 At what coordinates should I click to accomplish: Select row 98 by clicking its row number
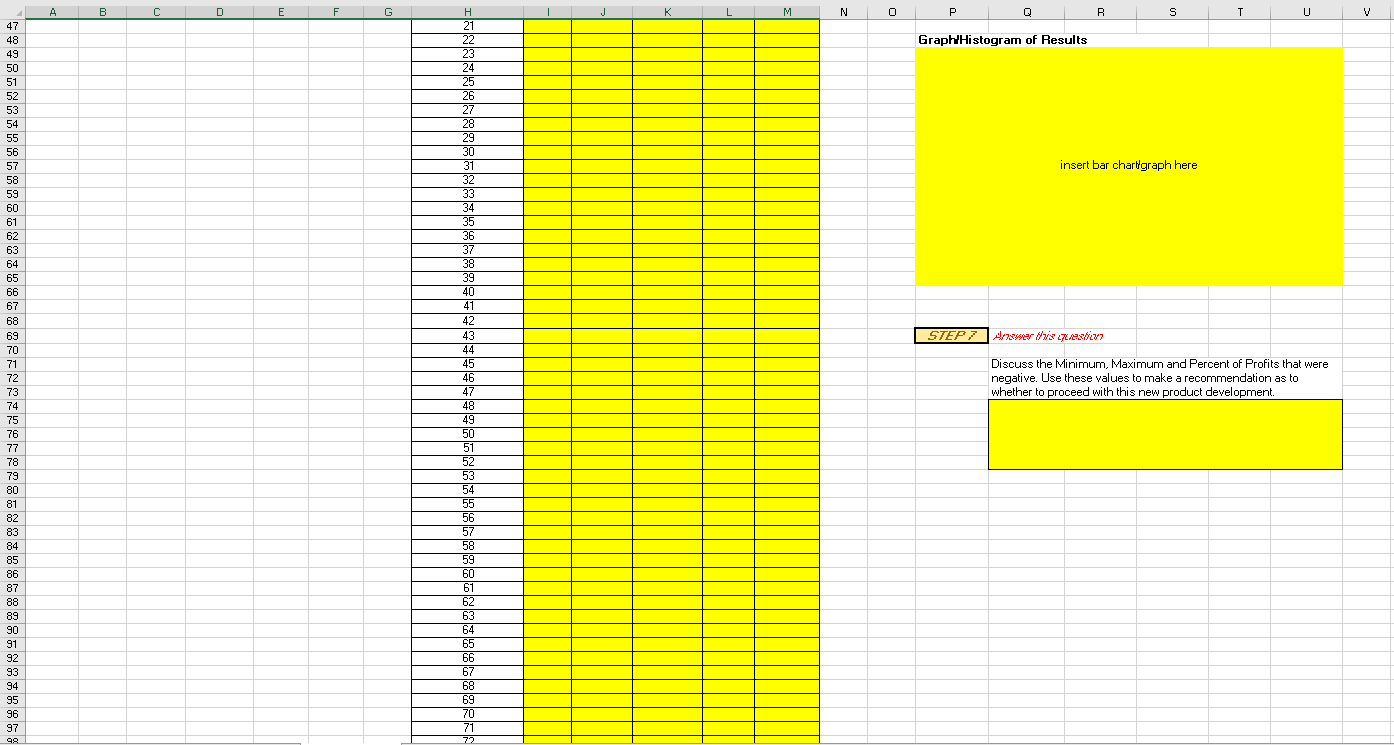[x=11, y=738]
